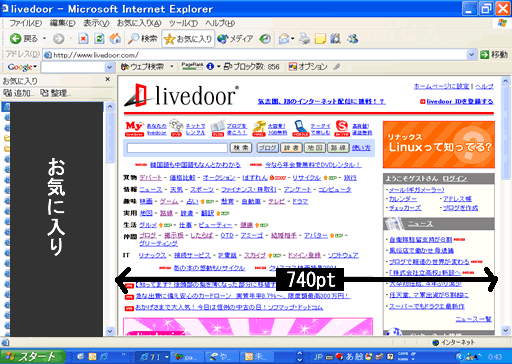The height and width of the screenshot is (364, 512).
Task: Click the PageRank indicator bar
Action: [192, 66]
